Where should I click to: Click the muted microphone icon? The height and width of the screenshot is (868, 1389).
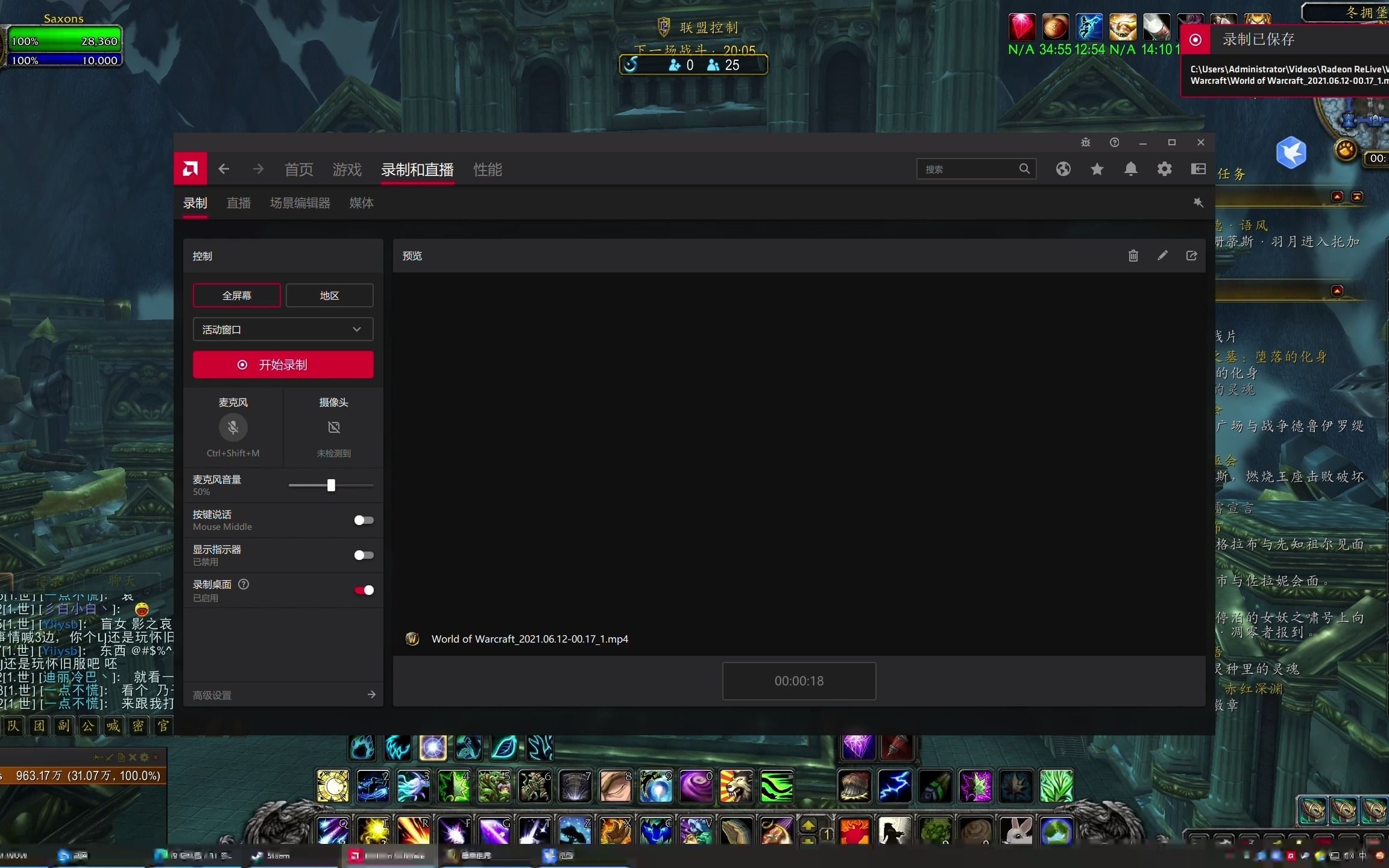pyautogui.click(x=233, y=427)
